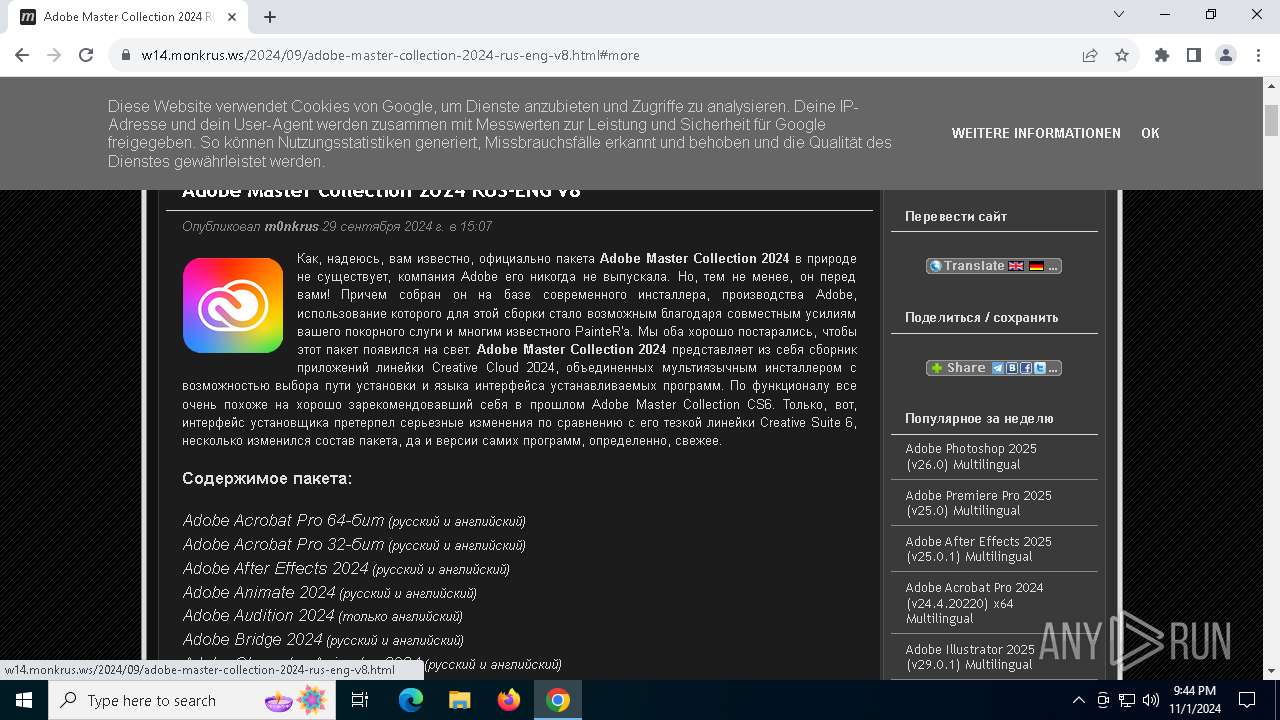Show hidden system tray icons

tap(1078, 700)
